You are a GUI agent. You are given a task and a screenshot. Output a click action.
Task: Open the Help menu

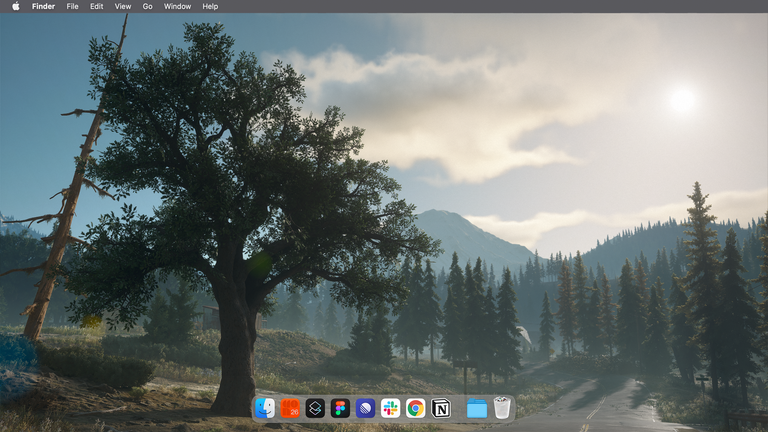[210, 6]
